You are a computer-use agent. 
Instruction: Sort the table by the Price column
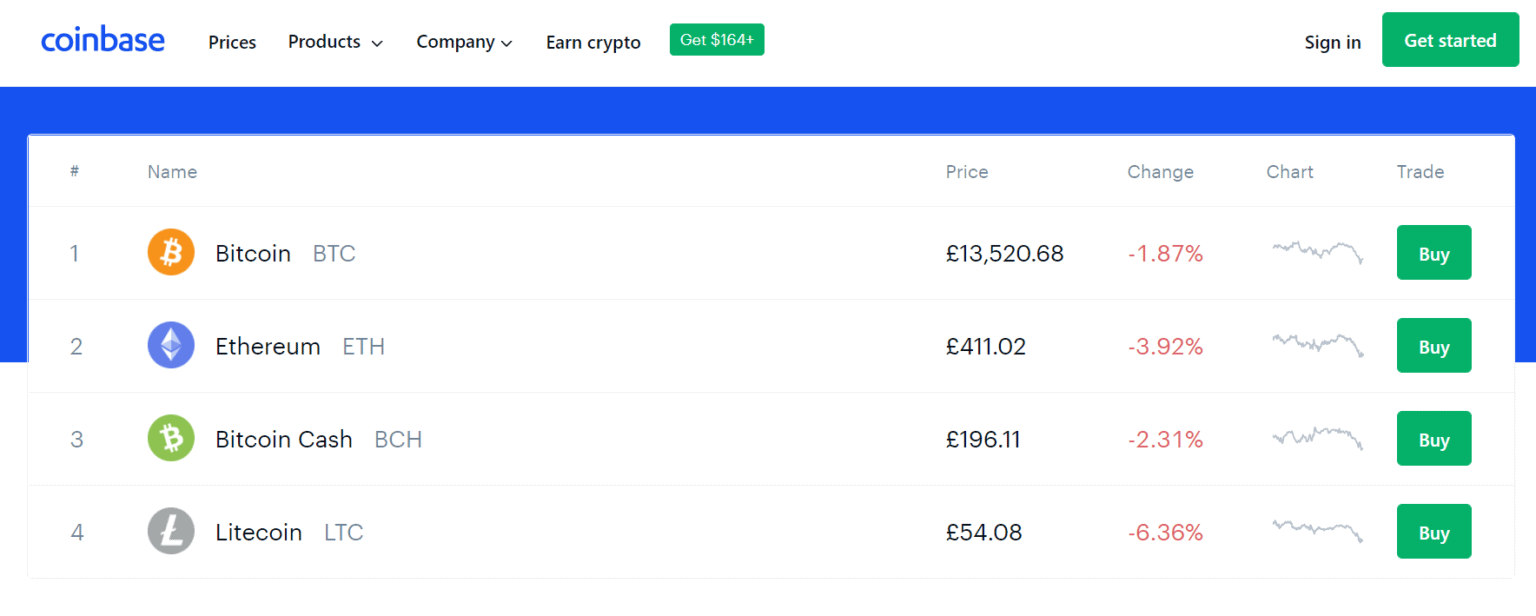click(x=966, y=172)
